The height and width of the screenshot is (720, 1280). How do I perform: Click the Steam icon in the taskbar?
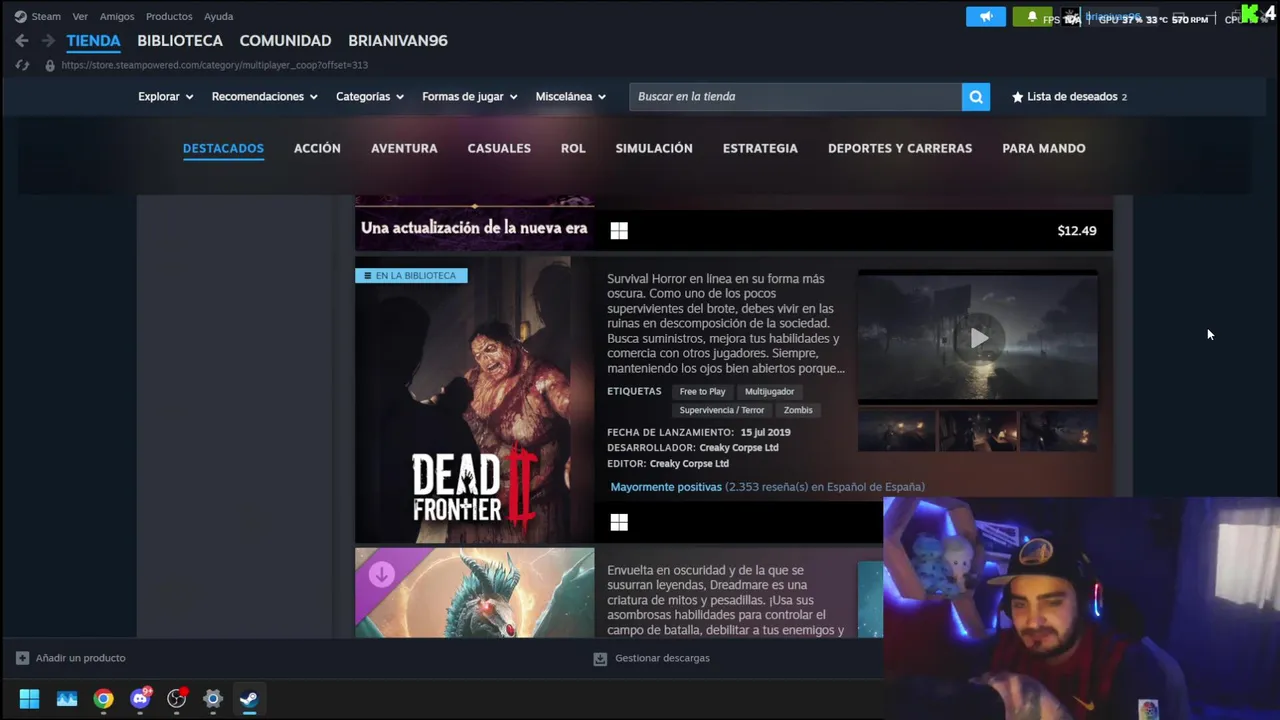[x=249, y=698]
